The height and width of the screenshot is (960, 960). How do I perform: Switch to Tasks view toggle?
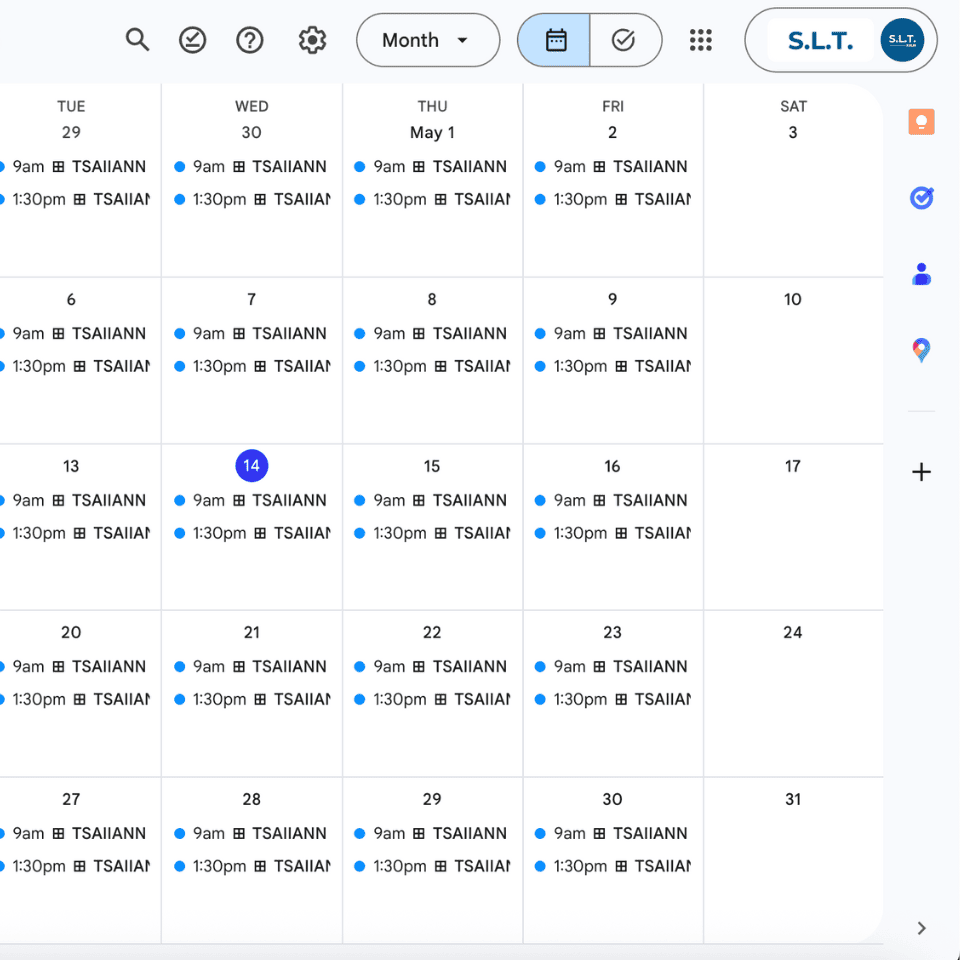(x=625, y=40)
